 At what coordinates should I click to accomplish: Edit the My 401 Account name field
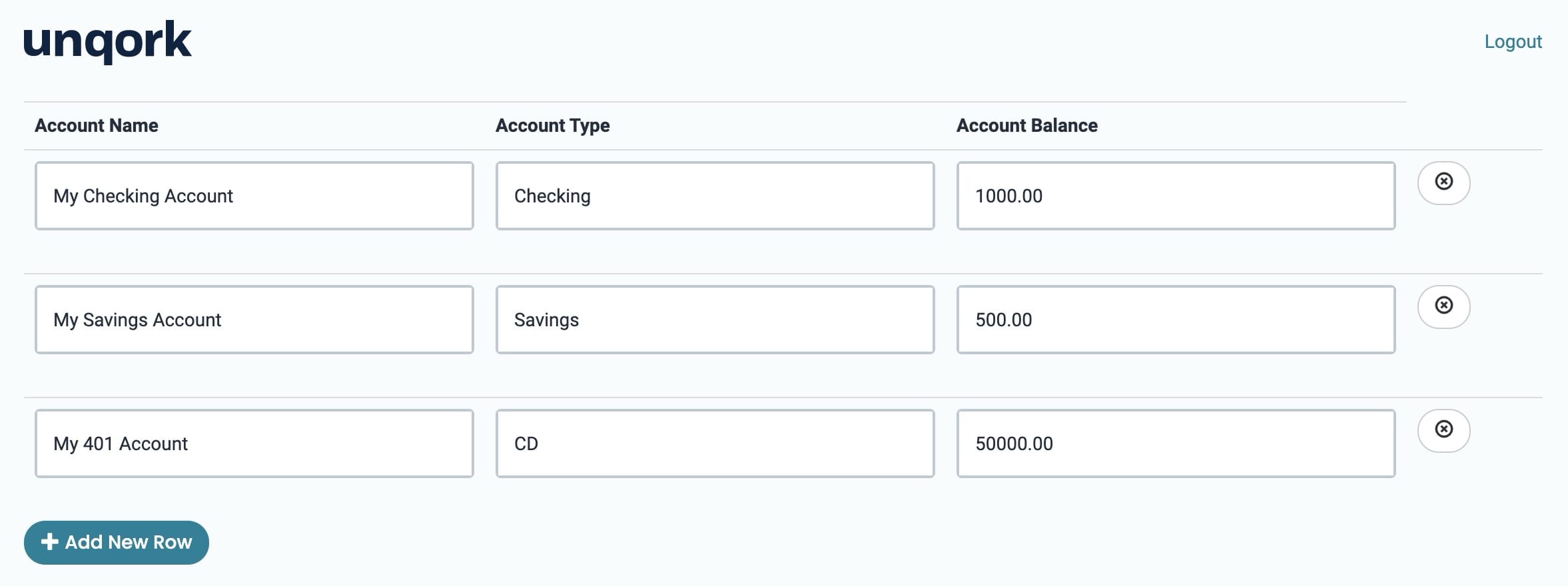pyautogui.click(x=254, y=443)
